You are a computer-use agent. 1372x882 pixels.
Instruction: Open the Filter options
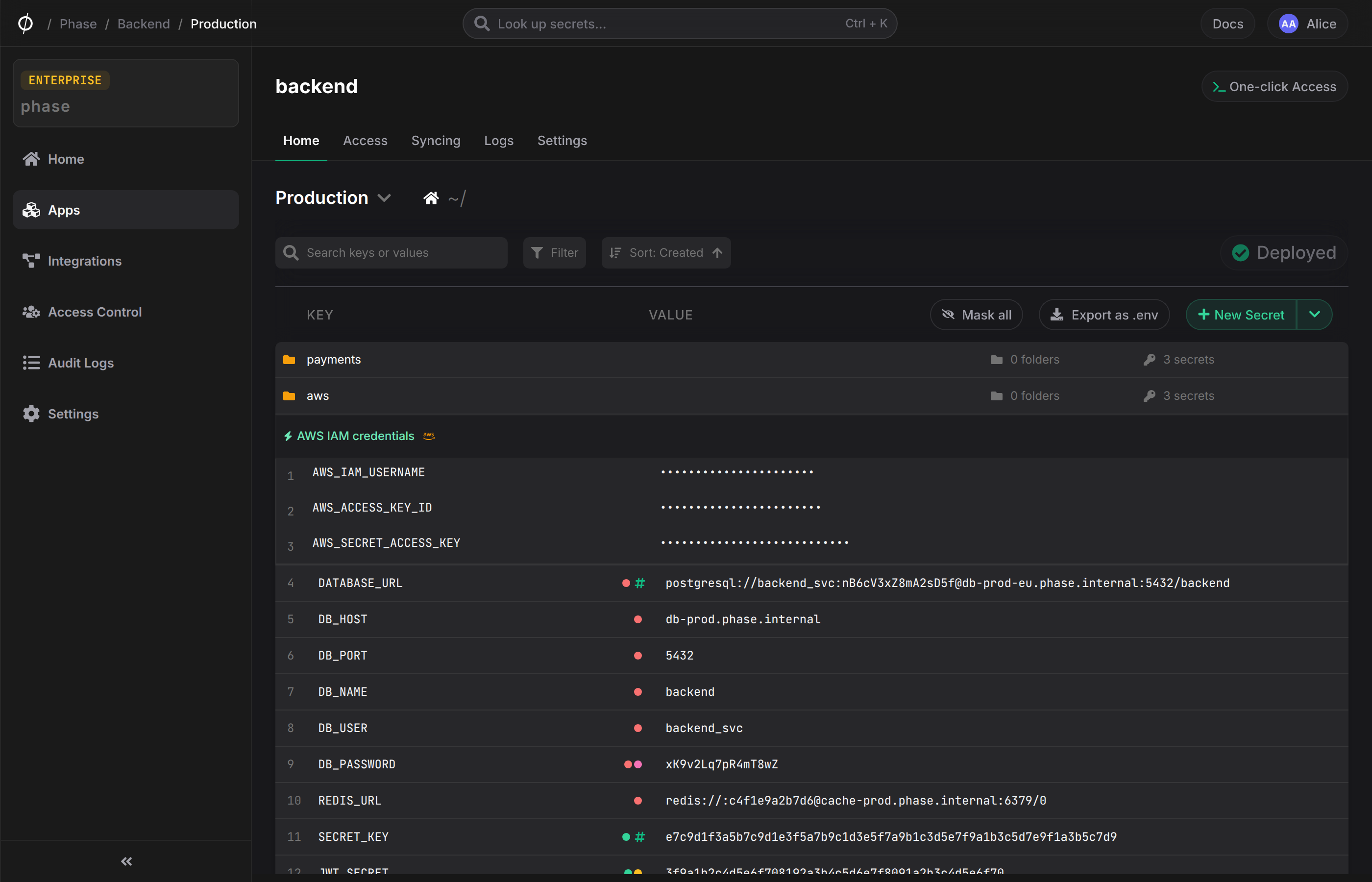(554, 252)
